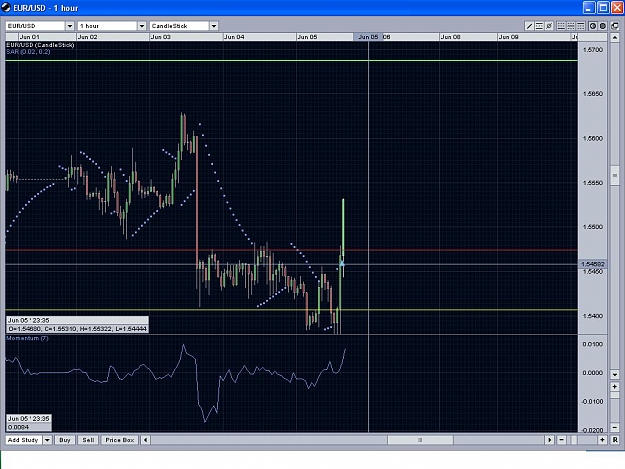Click the Buy button

[65, 440]
